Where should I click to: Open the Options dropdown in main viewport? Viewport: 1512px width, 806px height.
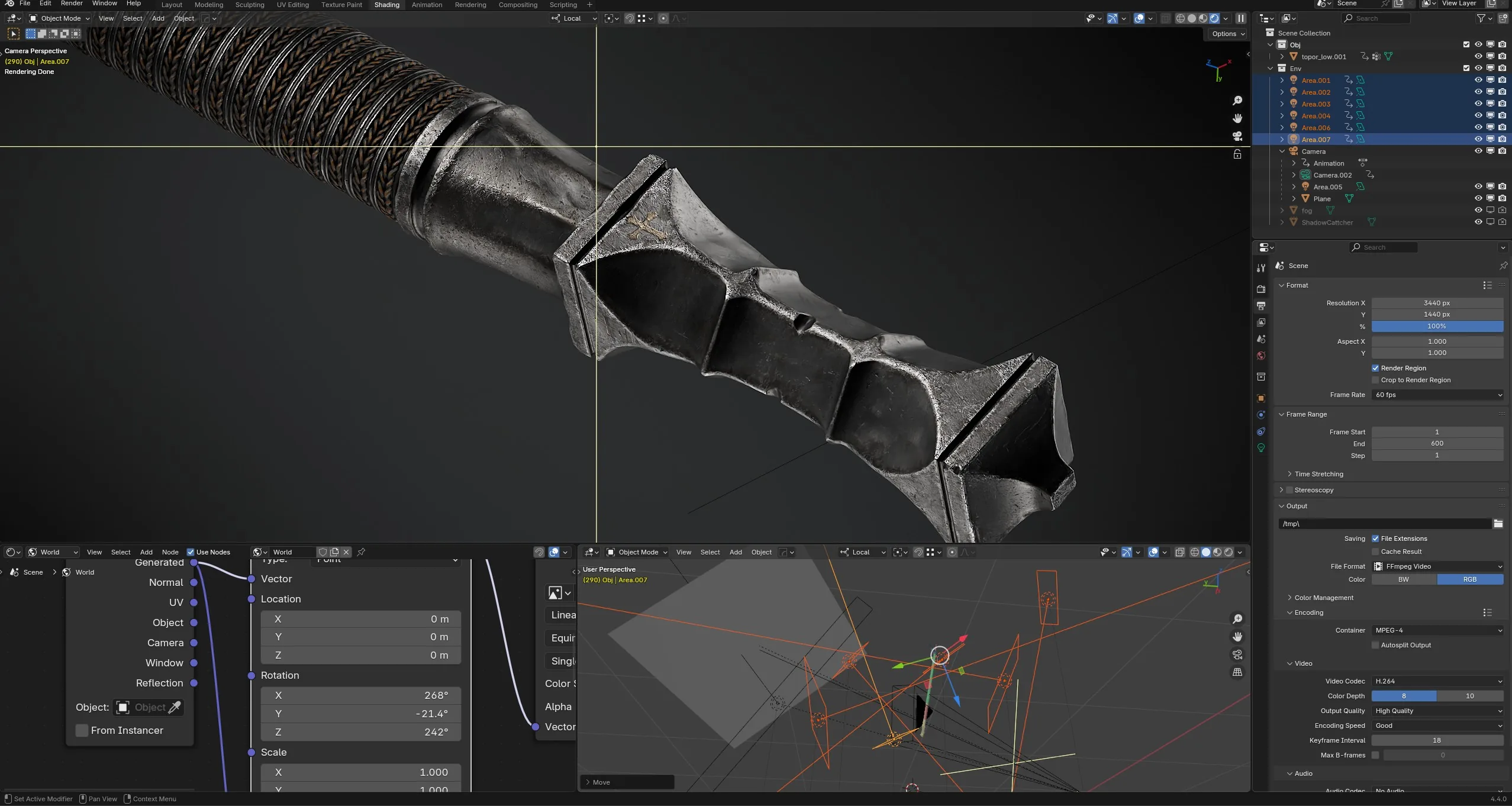1227,34
